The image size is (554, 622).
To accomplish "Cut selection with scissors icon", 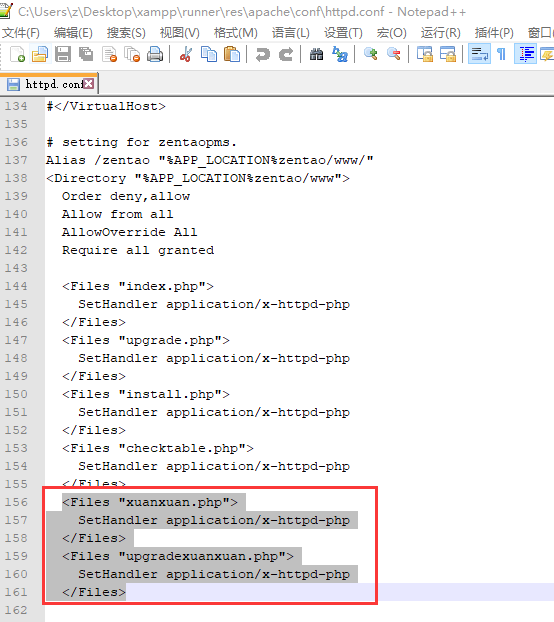I will click(x=186, y=54).
